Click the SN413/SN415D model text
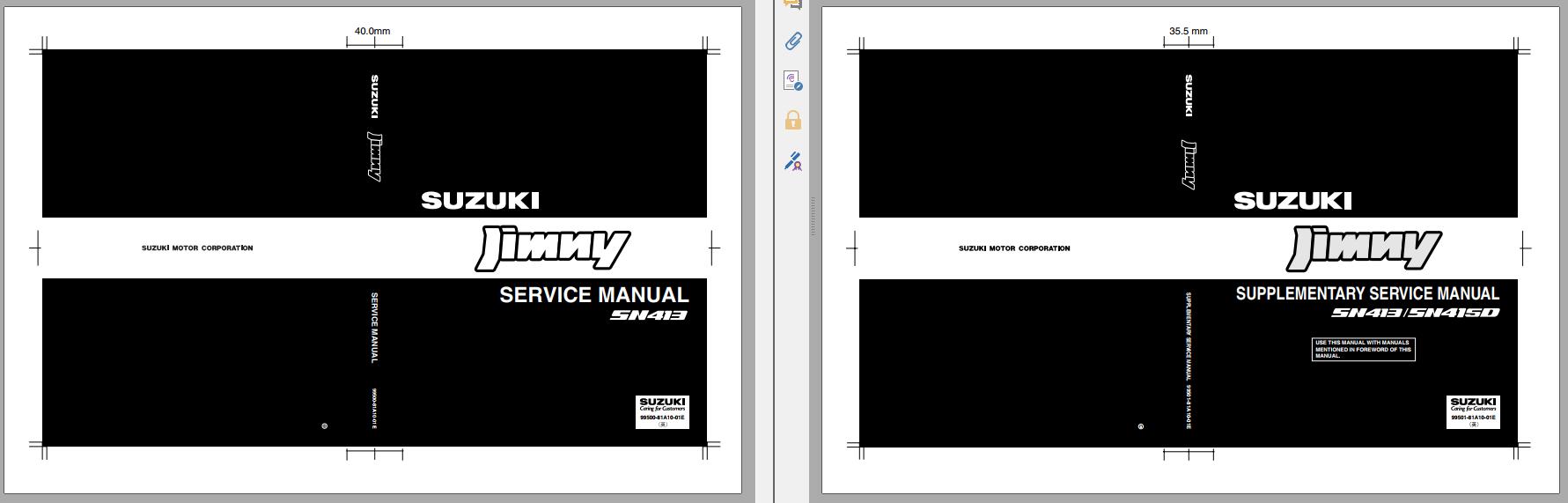This screenshot has height=503, width=1568. pos(1415,313)
